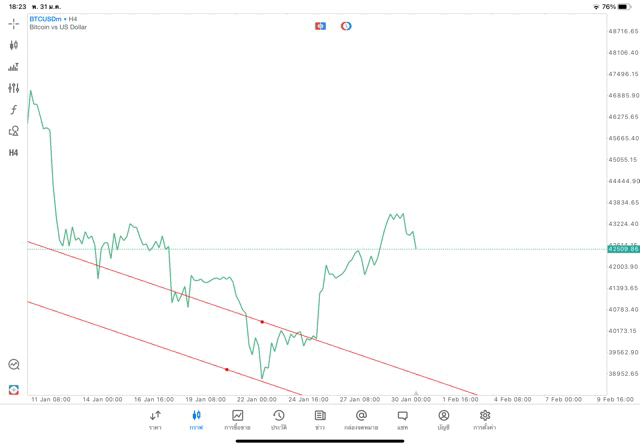Open the history (ประวัติ) tab
The width and height of the screenshot is (640, 447).
click(278, 419)
